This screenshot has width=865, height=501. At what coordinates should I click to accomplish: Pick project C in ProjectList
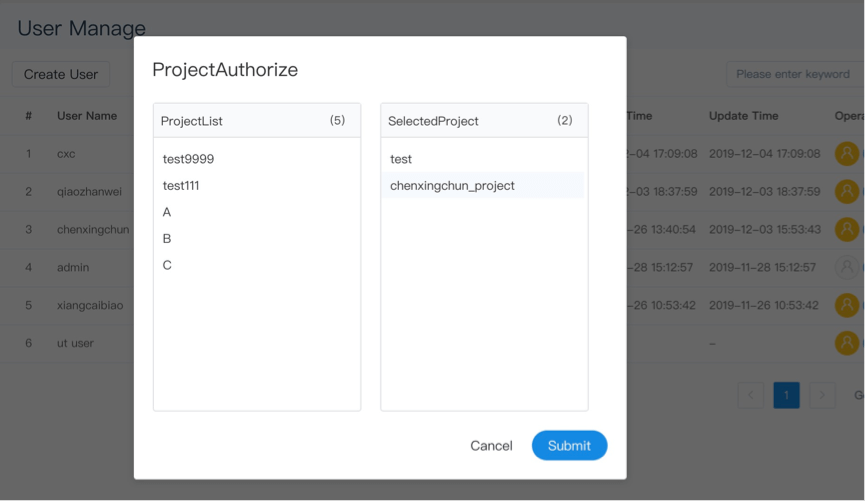click(167, 265)
